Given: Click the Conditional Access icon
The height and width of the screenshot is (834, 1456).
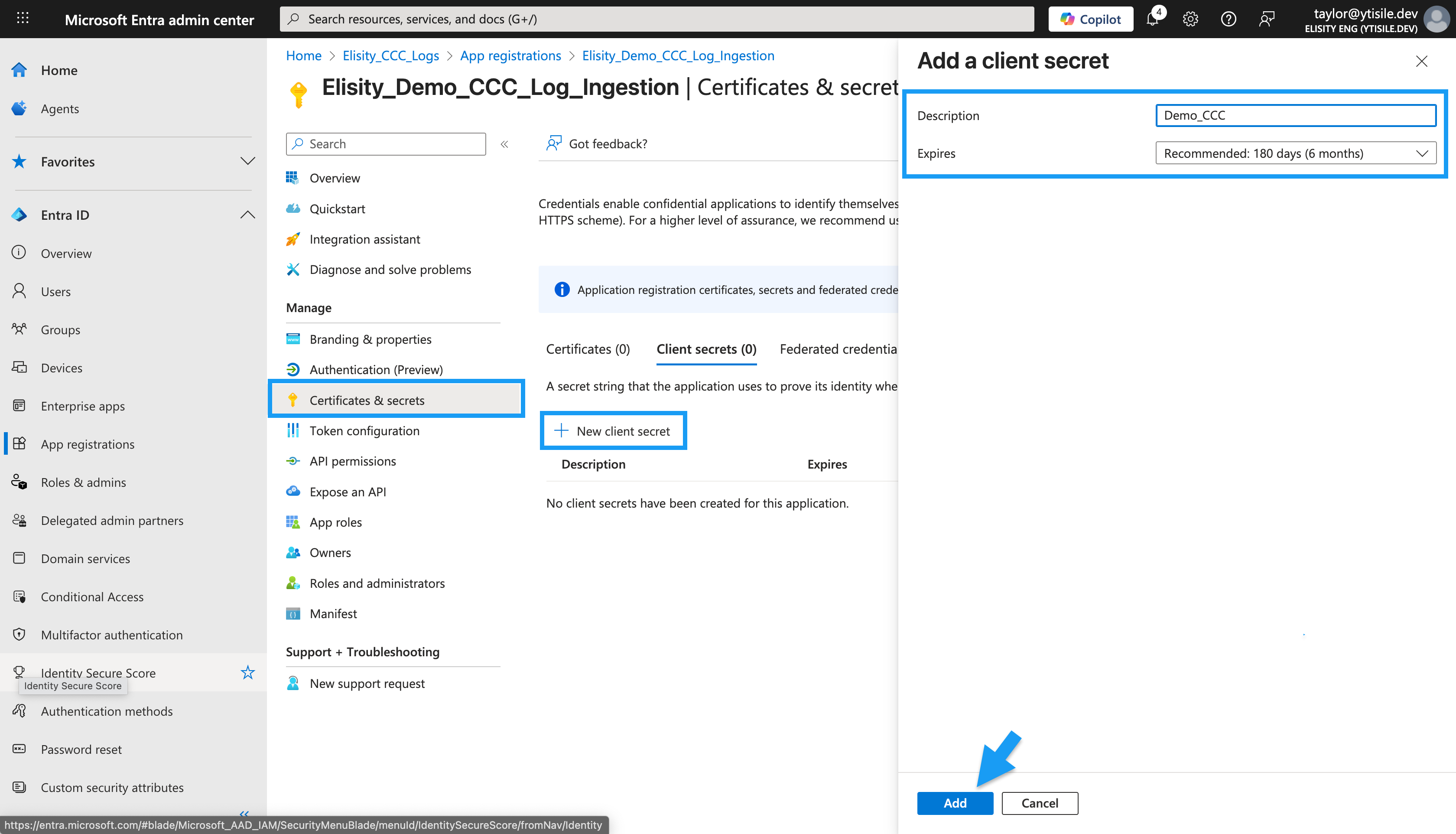Looking at the screenshot, I should pos(19,596).
